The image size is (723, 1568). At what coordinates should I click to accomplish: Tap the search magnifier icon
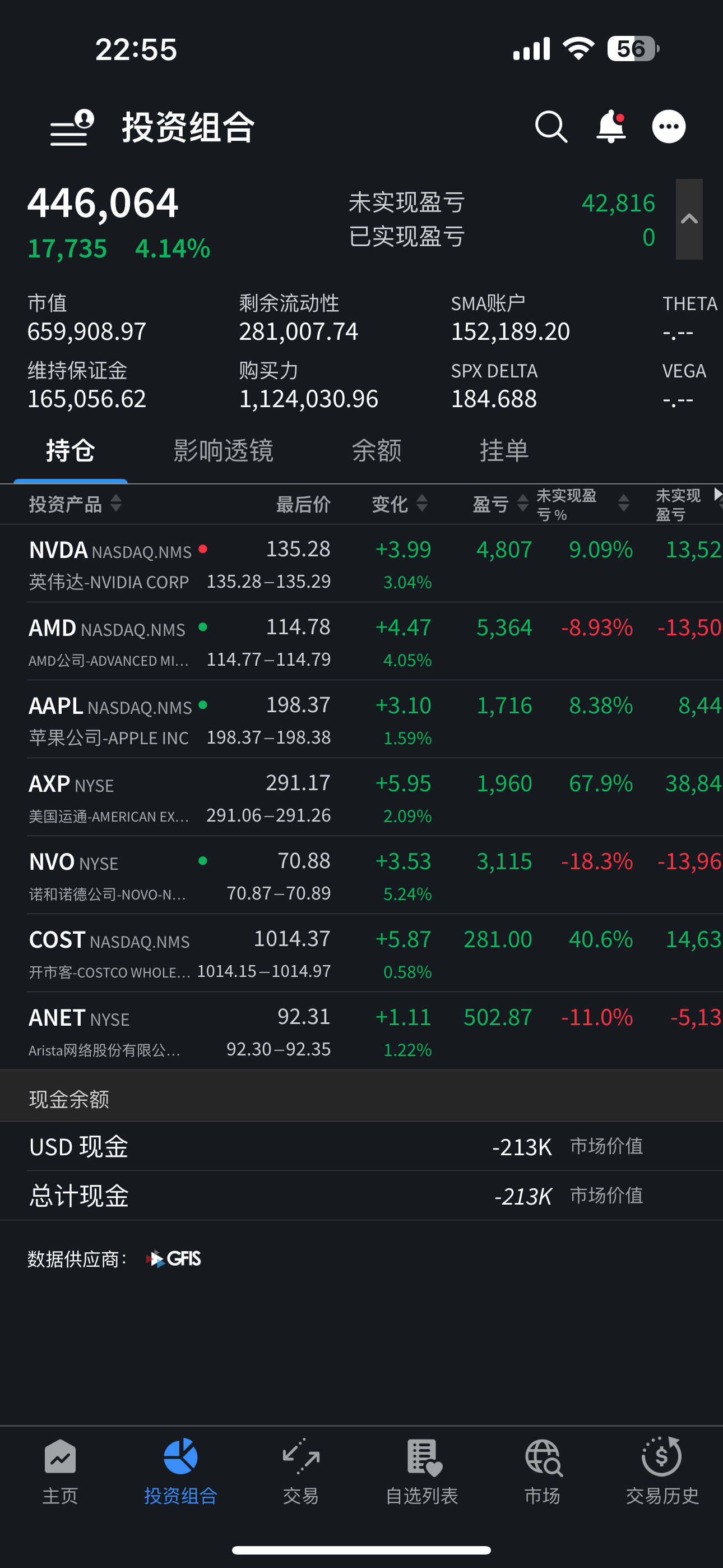click(551, 127)
